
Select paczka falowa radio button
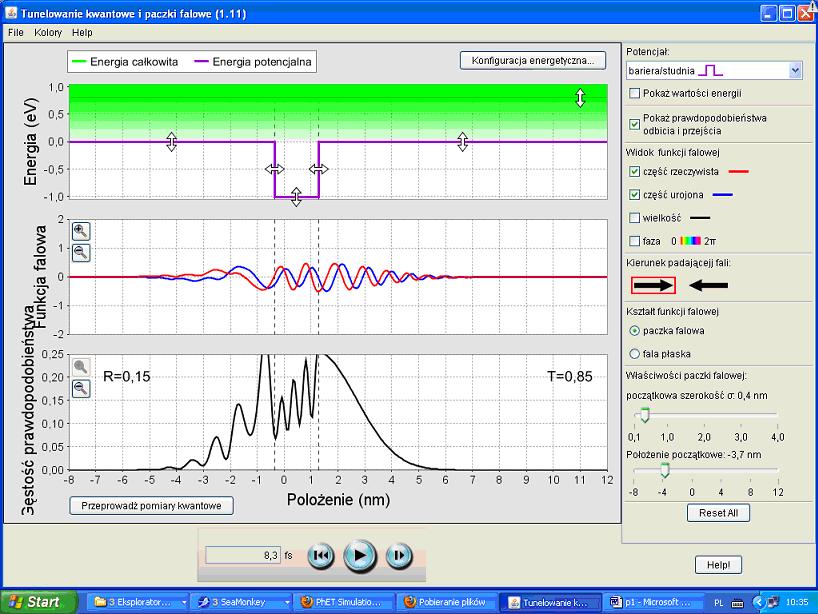point(634,331)
